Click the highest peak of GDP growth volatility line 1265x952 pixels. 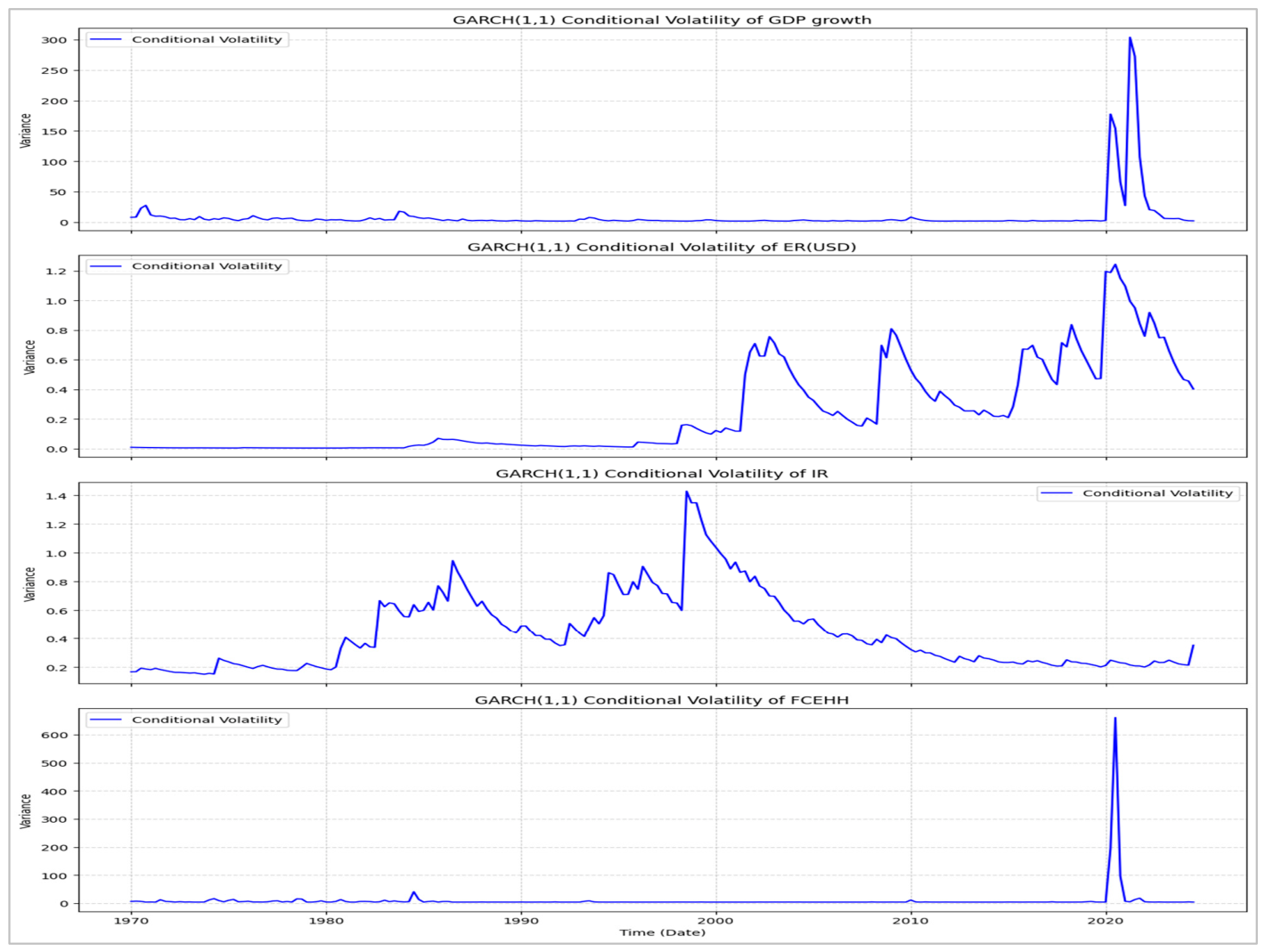1130,38
